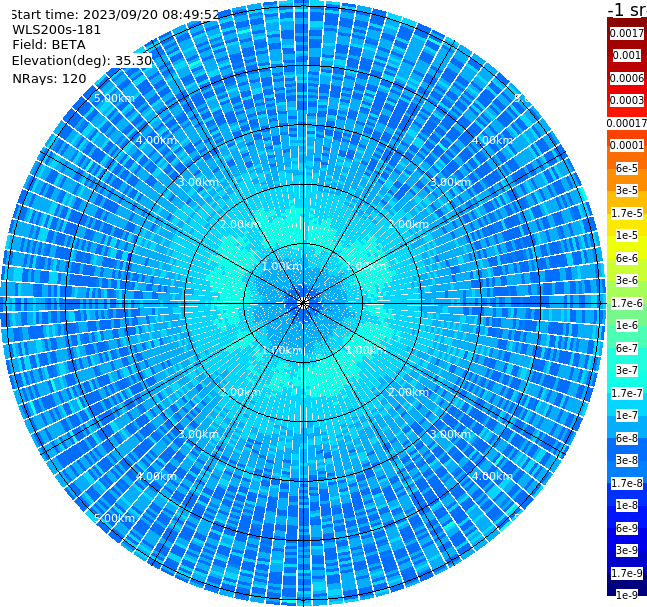The width and height of the screenshot is (647, 607).
Task: Click the 1e-8 colorbar label
Action: coord(627,505)
